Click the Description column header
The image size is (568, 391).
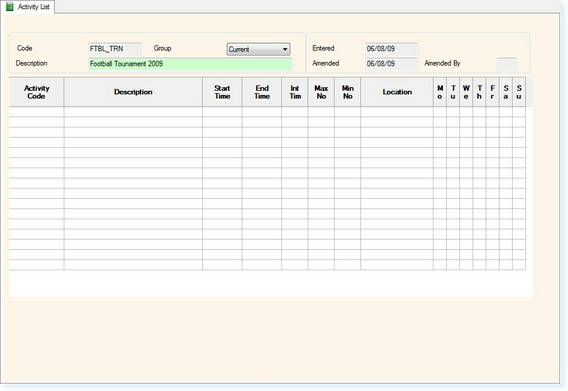pos(133,92)
